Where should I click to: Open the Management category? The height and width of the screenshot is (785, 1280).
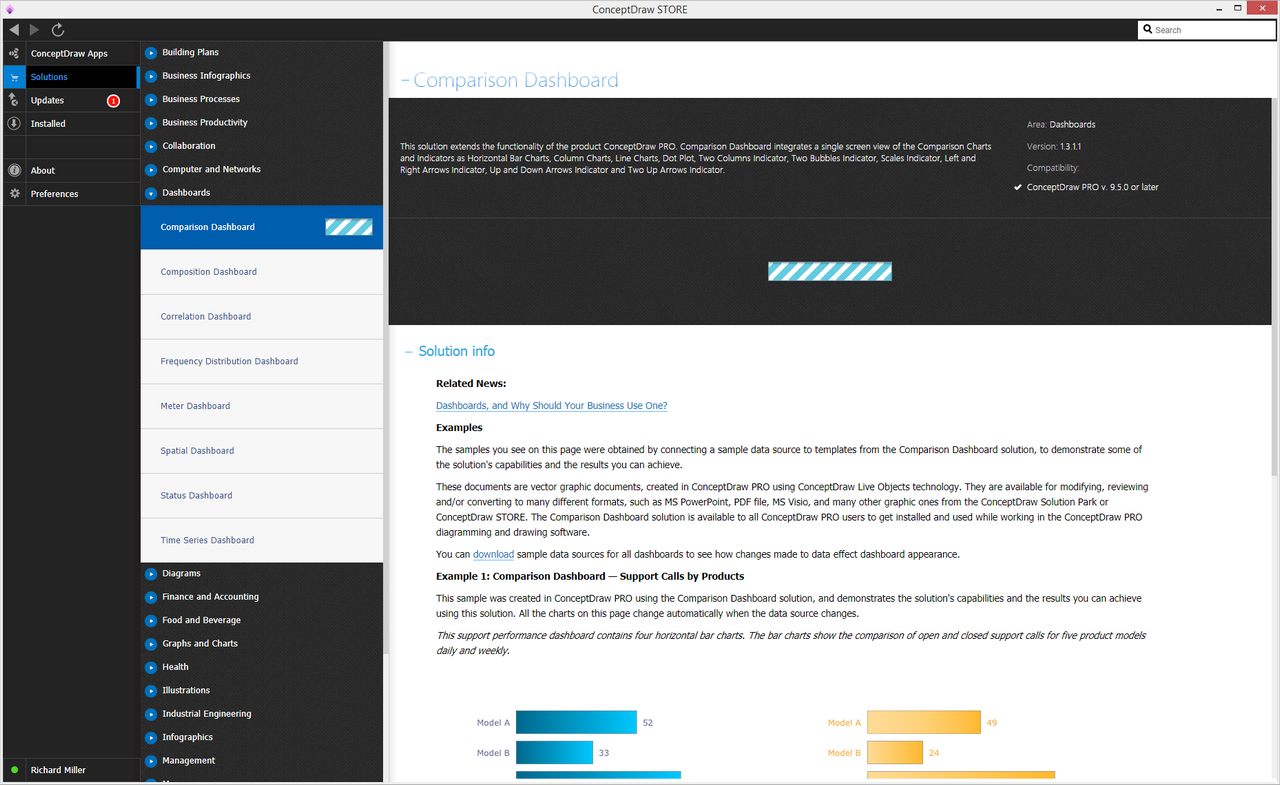pos(188,761)
